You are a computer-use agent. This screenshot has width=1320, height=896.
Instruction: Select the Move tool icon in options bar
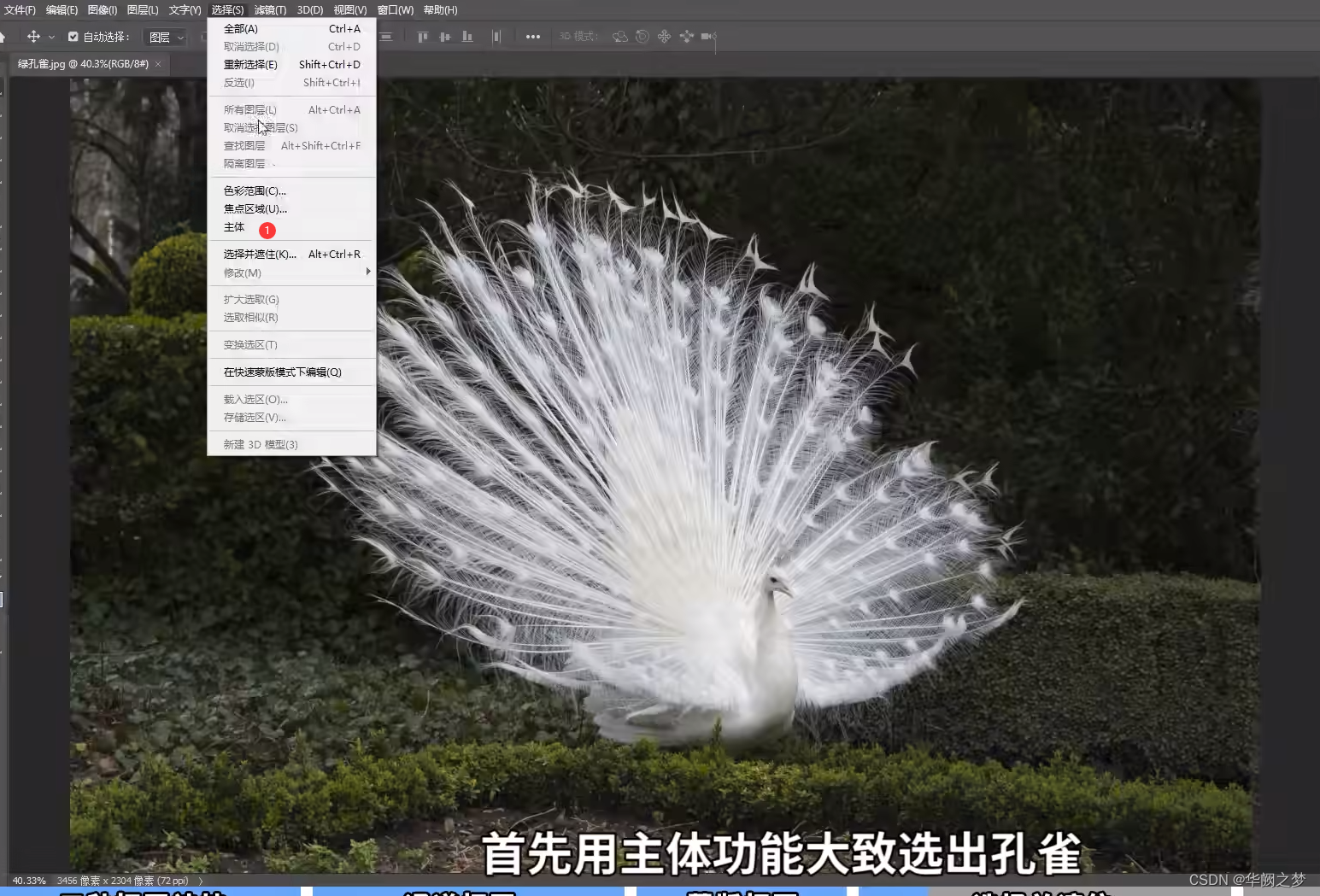tap(33, 37)
